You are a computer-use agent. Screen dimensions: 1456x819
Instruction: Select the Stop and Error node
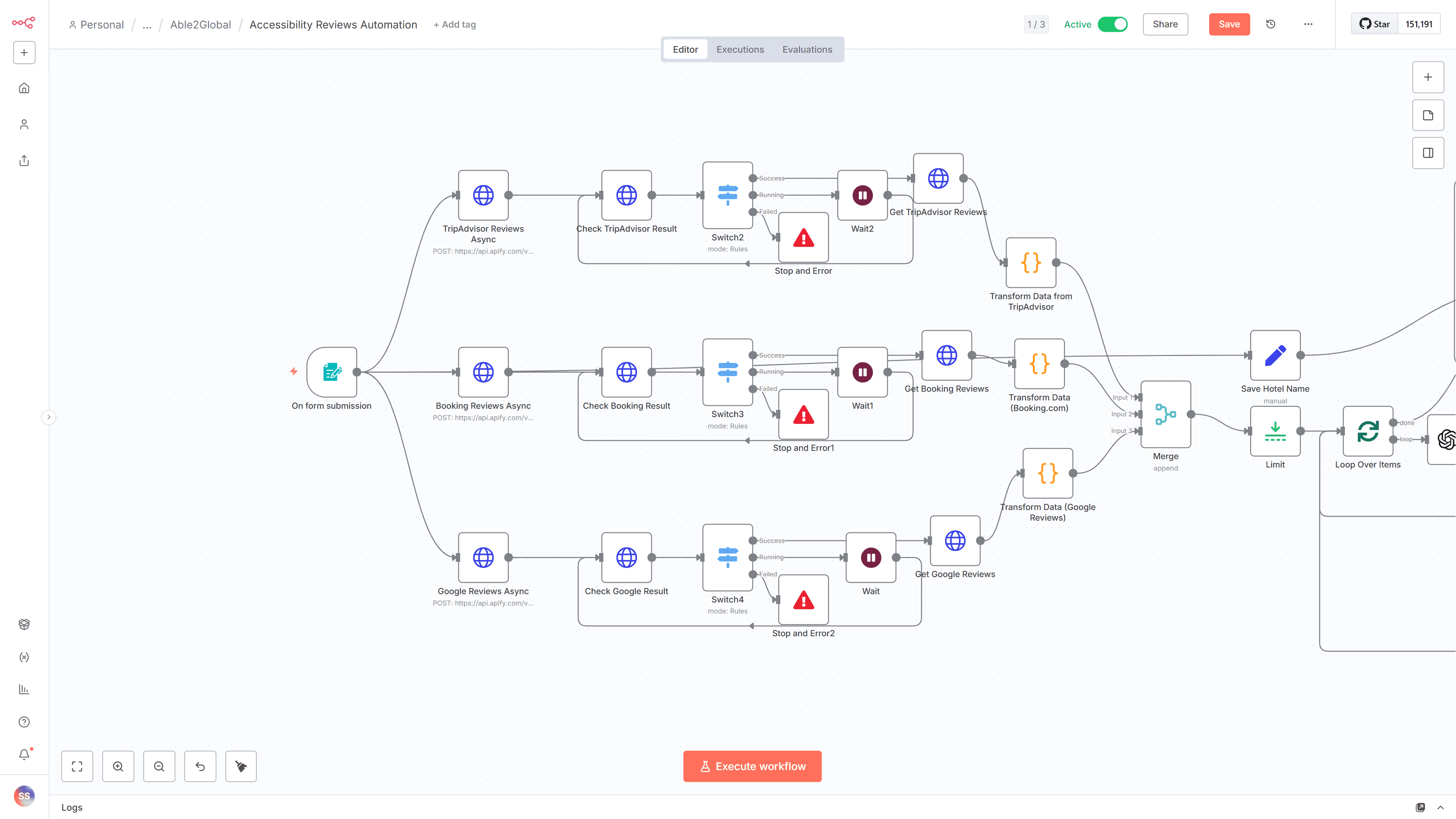803,237
